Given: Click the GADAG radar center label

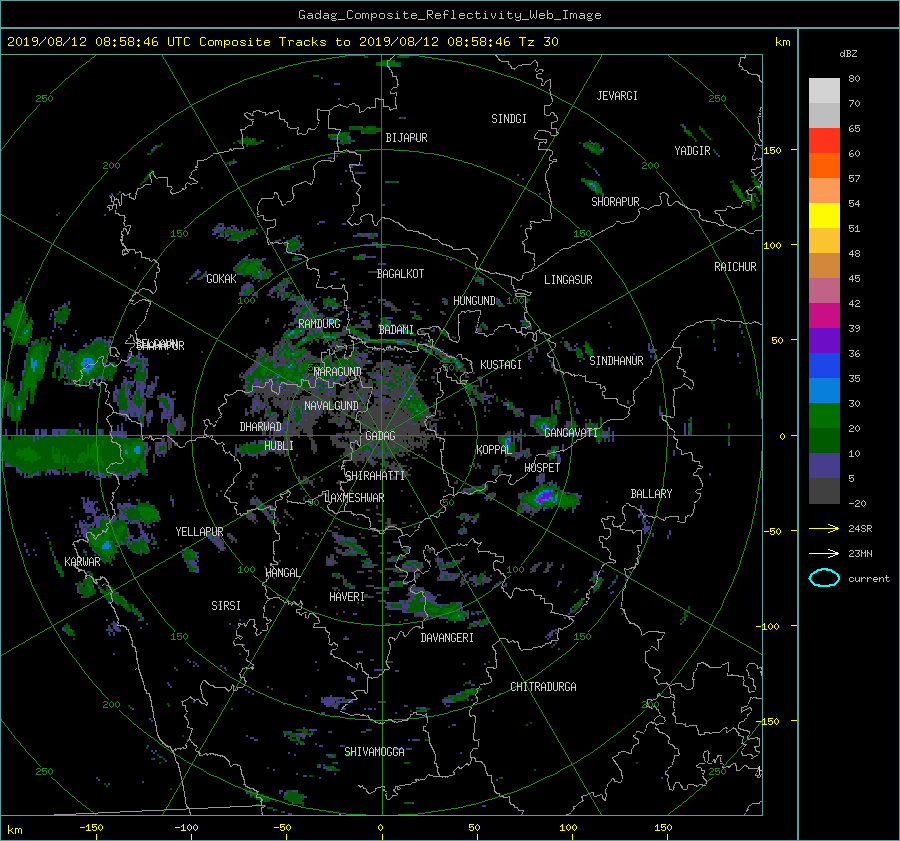Looking at the screenshot, I should (381, 436).
